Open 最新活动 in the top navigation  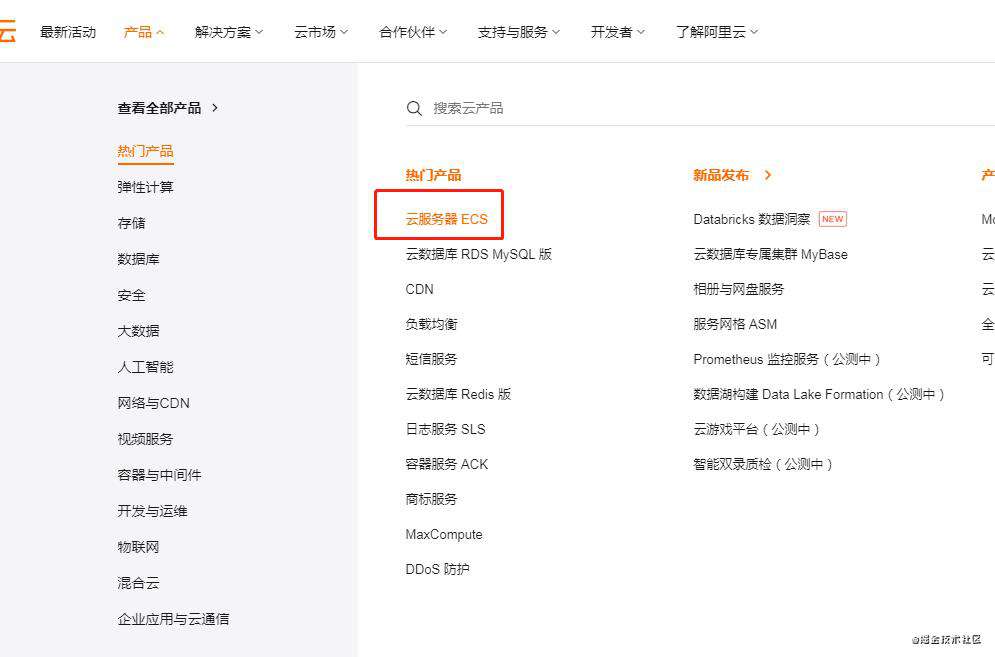[68, 32]
